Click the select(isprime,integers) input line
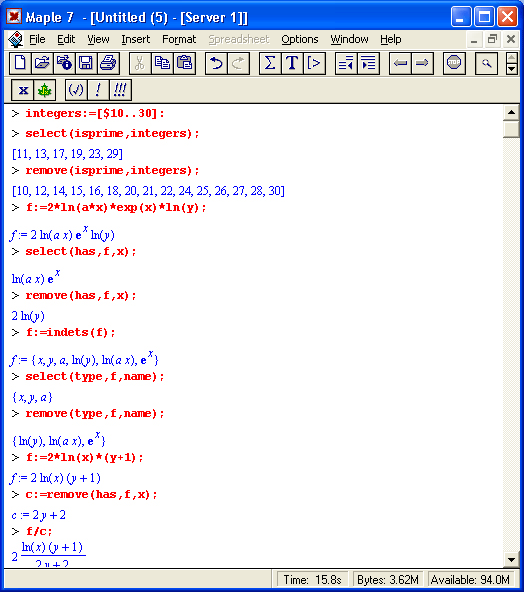Viewport: 524px width, 592px height. (x=112, y=134)
